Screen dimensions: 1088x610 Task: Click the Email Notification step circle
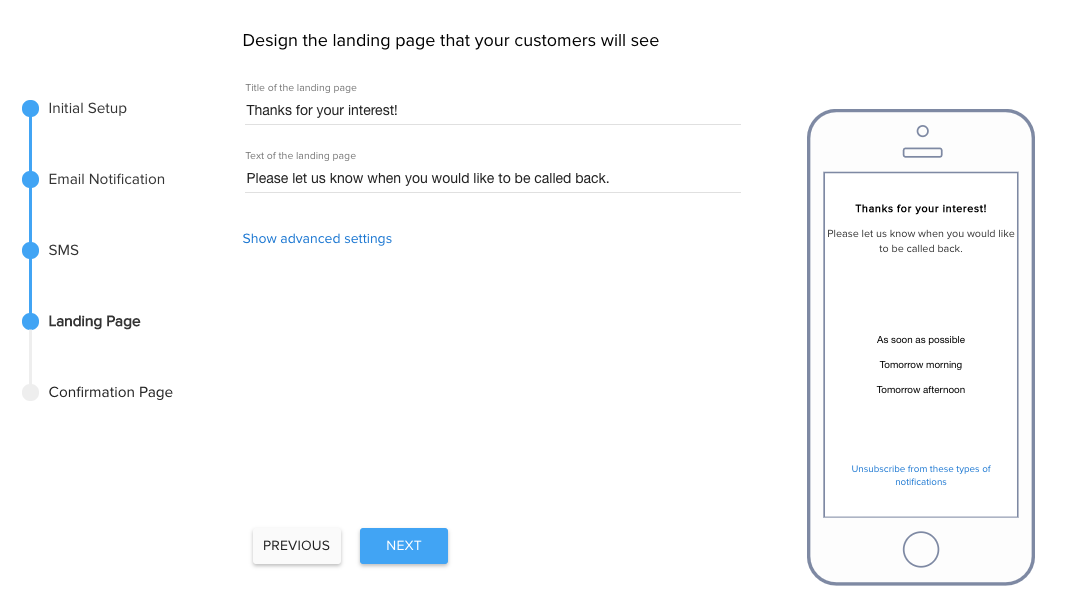(31, 179)
